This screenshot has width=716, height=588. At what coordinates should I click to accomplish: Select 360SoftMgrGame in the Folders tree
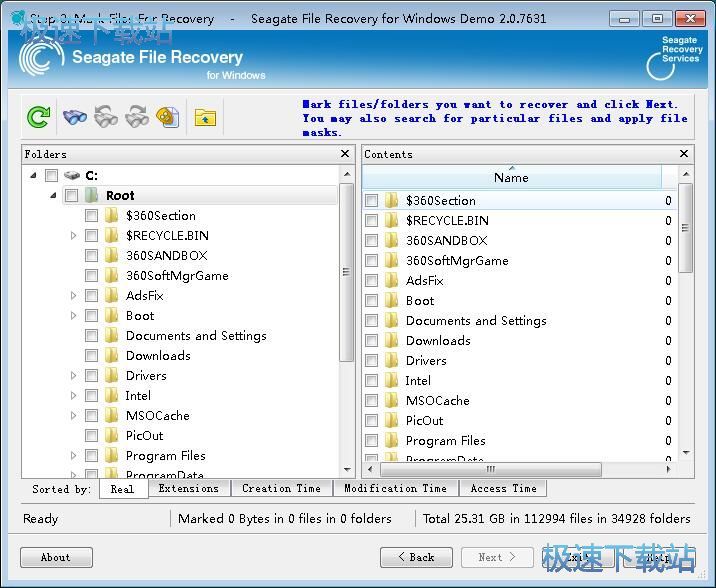(177, 275)
